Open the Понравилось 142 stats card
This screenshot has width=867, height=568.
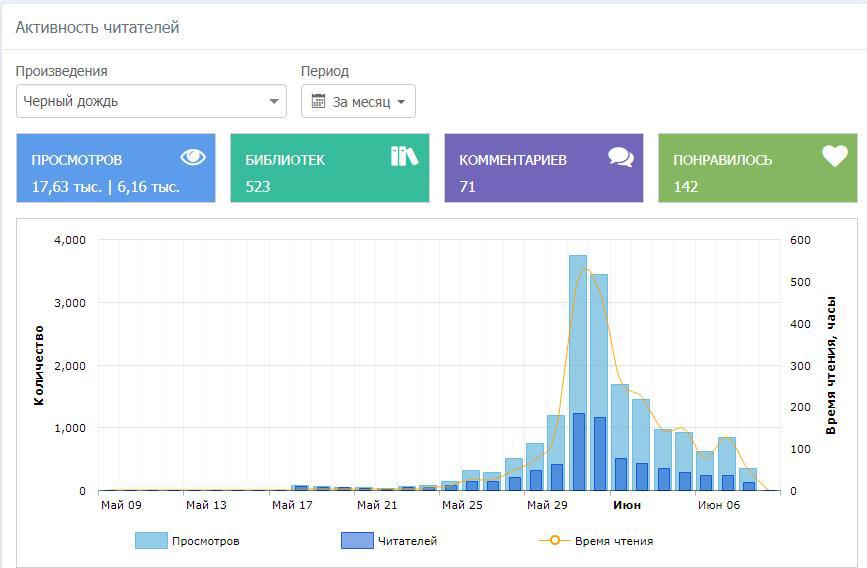pos(757,169)
